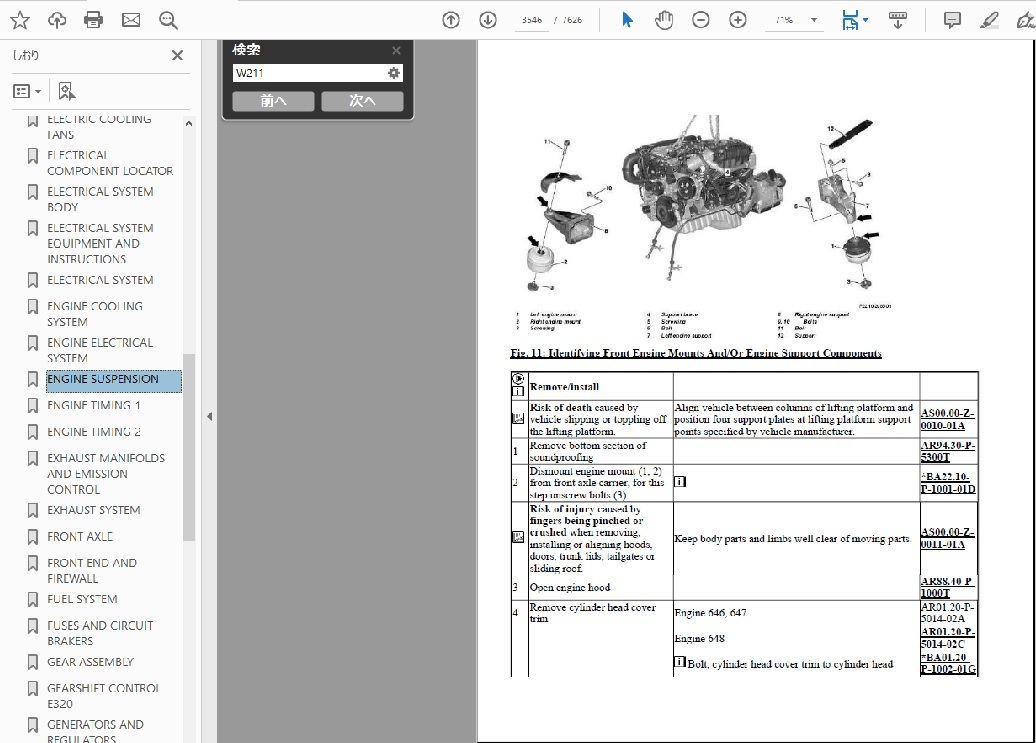Go to previous page with up arrow
Viewport: 1036px width, 743px height.
click(x=451, y=20)
